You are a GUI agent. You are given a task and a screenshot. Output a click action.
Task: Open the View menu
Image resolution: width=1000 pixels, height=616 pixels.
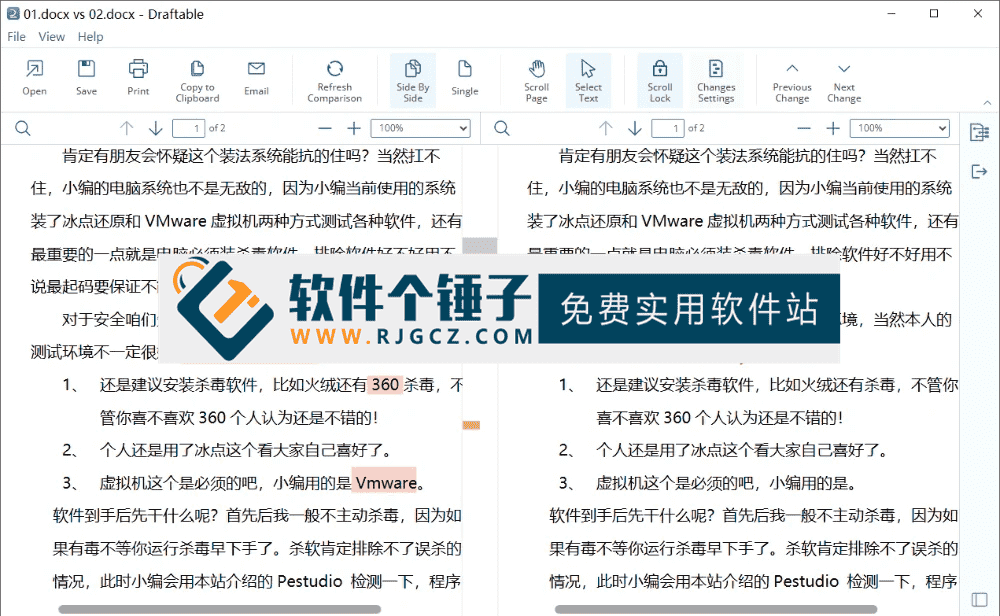pyautogui.click(x=51, y=36)
